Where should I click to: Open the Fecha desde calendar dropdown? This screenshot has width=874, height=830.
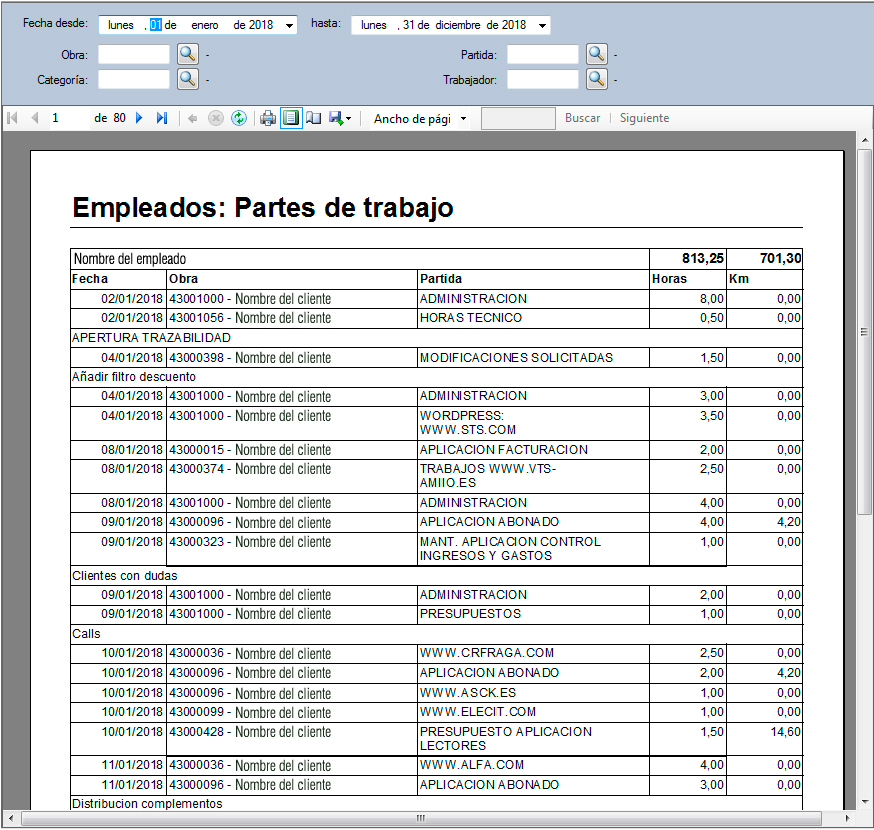(289, 26)
